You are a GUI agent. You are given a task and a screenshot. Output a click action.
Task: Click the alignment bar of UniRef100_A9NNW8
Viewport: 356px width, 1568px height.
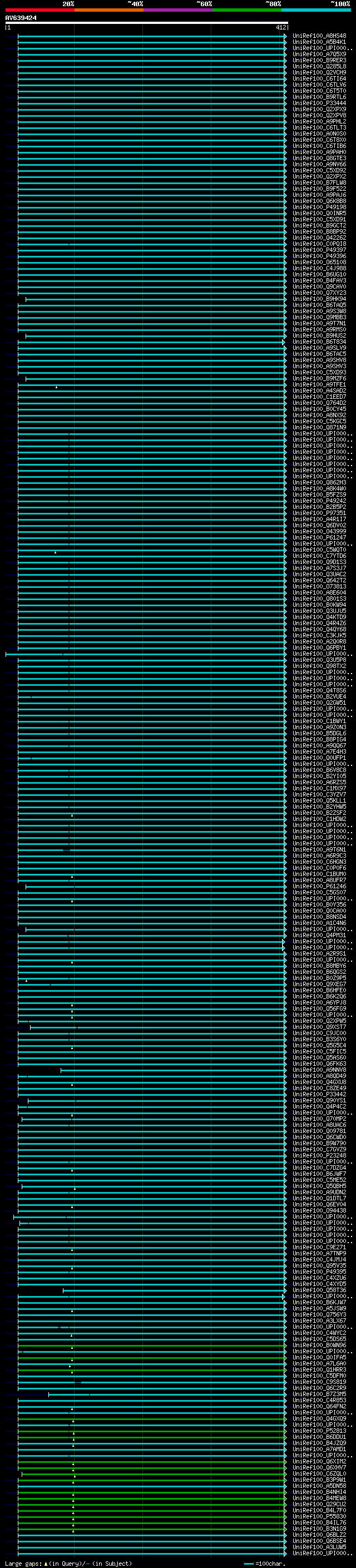coord(174,1070)
